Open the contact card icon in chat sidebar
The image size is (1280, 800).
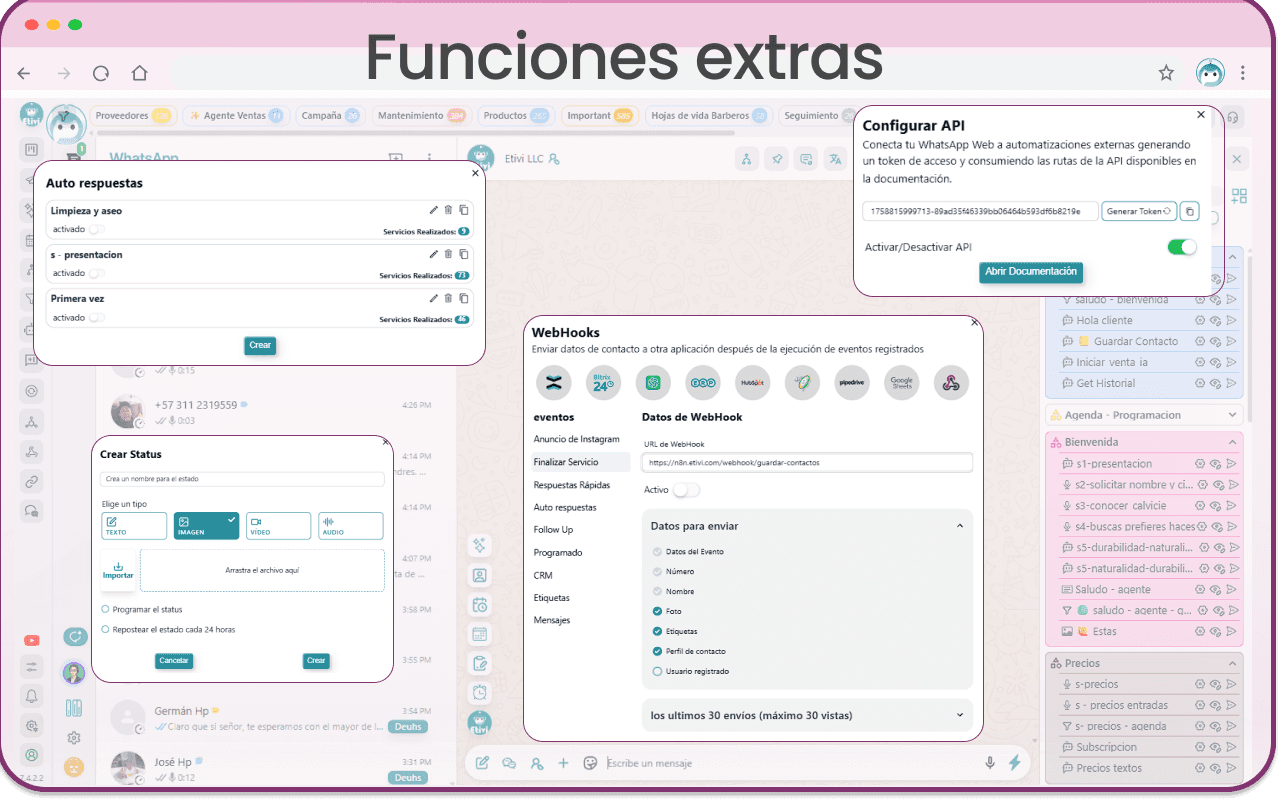pos(479,575)
